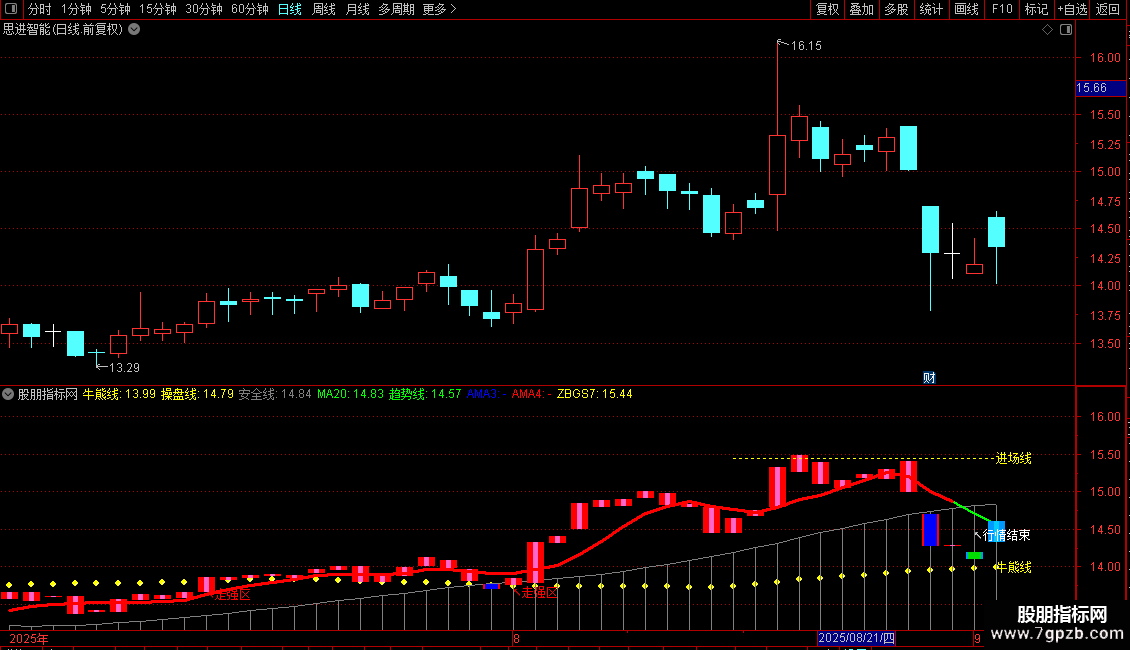Click the 安全线: 14.84 indicator value
Viewport: 1130px width, 650px height.
coord(275,394)
